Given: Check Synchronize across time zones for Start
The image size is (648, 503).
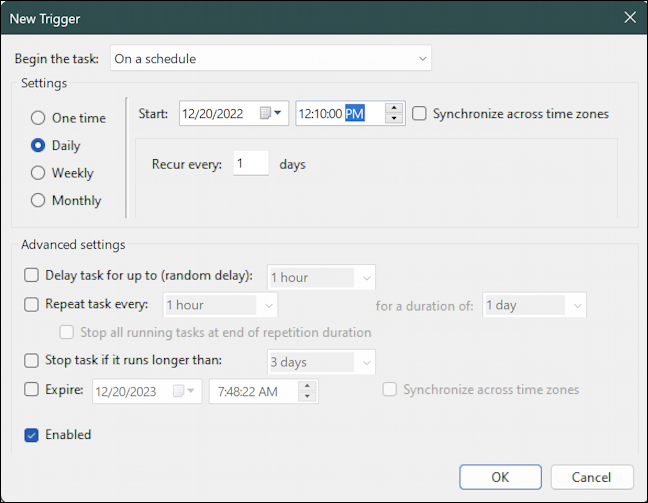Looking at the screenshot, I should 419,113.
